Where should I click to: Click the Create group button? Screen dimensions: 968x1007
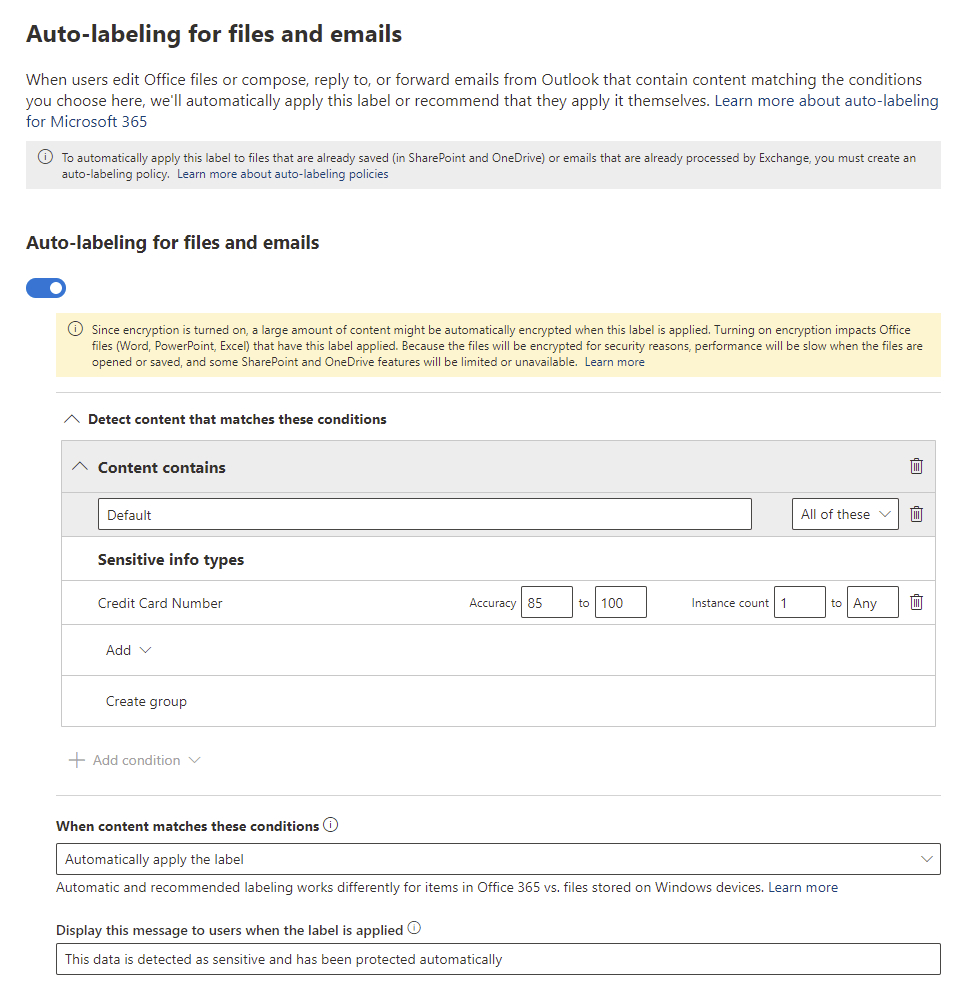pyautogui.click(x=146, y=701)
